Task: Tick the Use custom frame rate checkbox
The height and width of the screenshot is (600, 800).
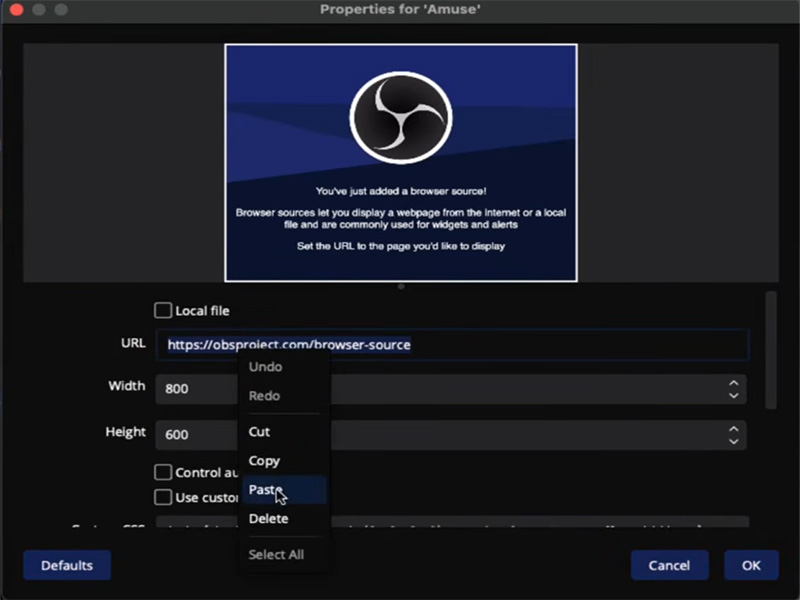Action: (163, 497)
